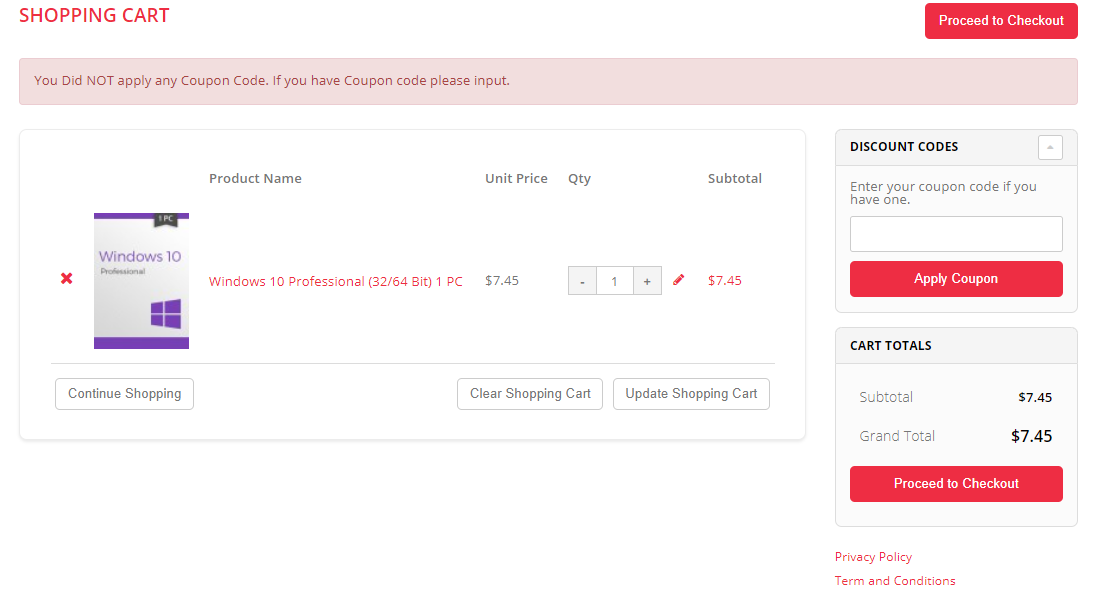Increase quantity with the plus button
Screen dimensions: 1097x590
coord(647,281)
